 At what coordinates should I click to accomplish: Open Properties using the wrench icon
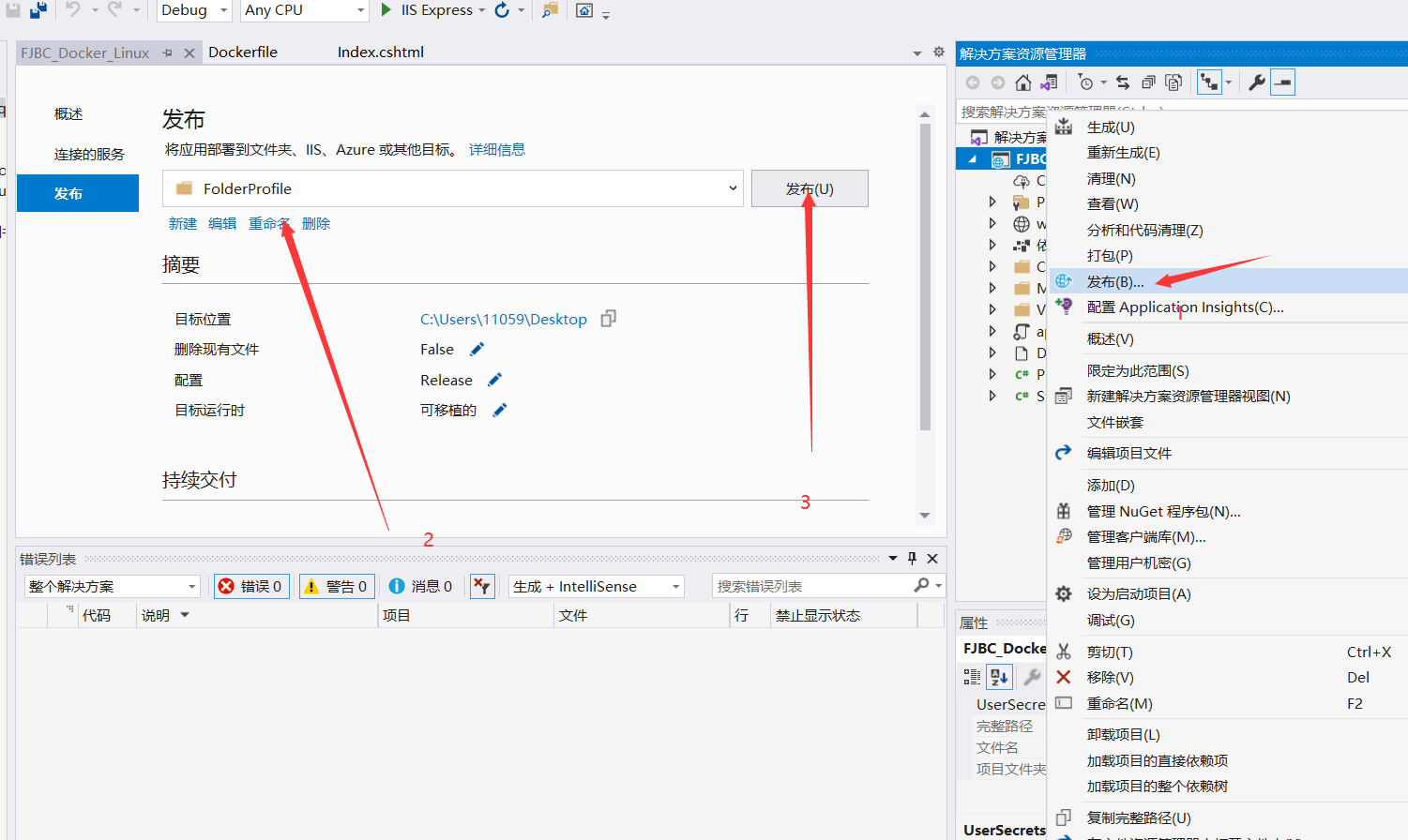pos(1256,82)
